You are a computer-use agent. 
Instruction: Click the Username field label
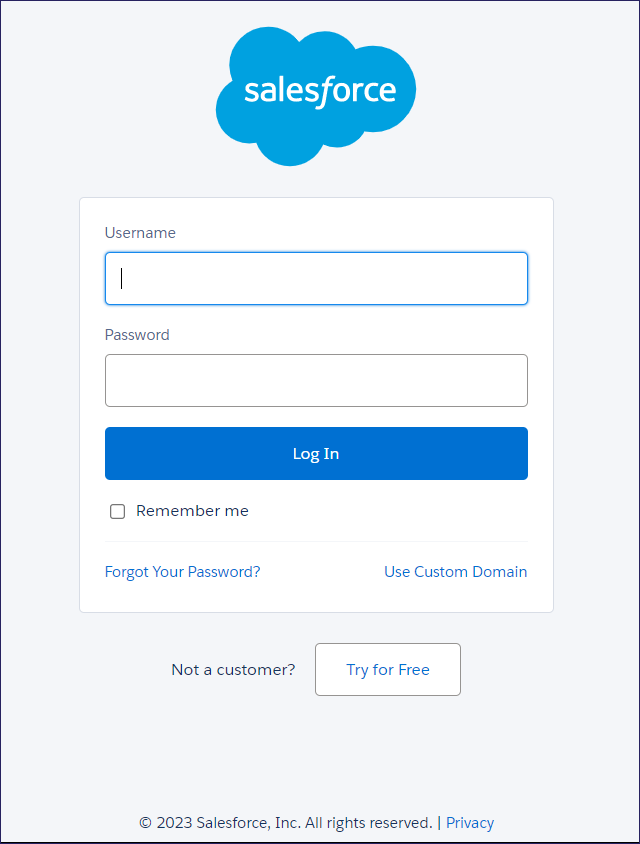(x=140, y=233)
